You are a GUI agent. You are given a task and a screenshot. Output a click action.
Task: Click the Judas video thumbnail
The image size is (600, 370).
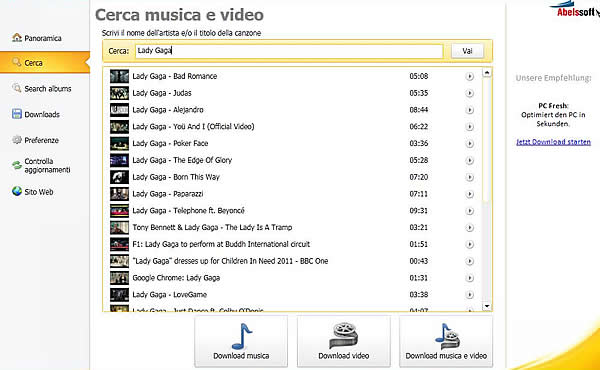119,93
